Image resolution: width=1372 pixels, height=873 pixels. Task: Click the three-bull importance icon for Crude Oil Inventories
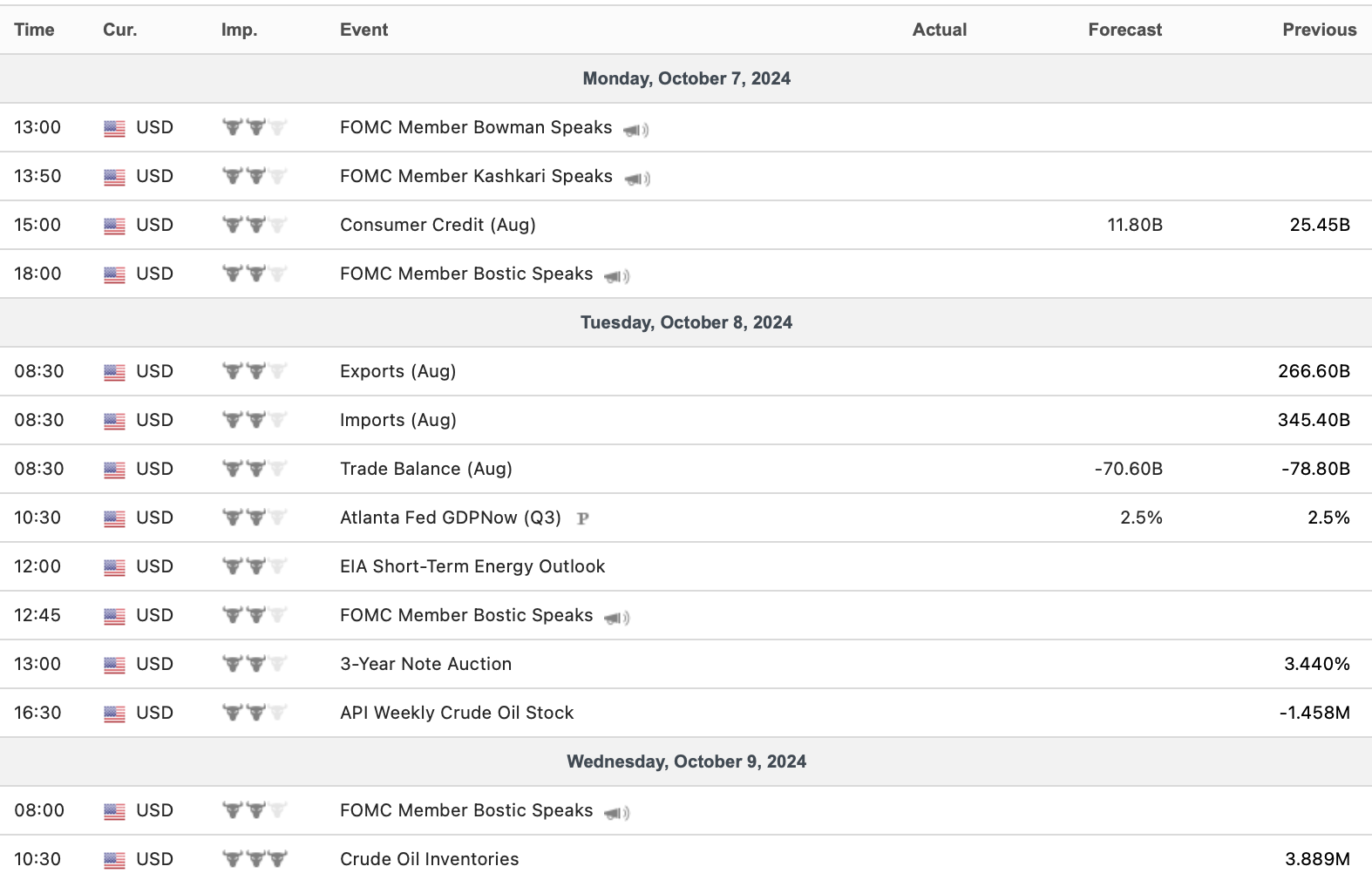[x=255, y=859]
